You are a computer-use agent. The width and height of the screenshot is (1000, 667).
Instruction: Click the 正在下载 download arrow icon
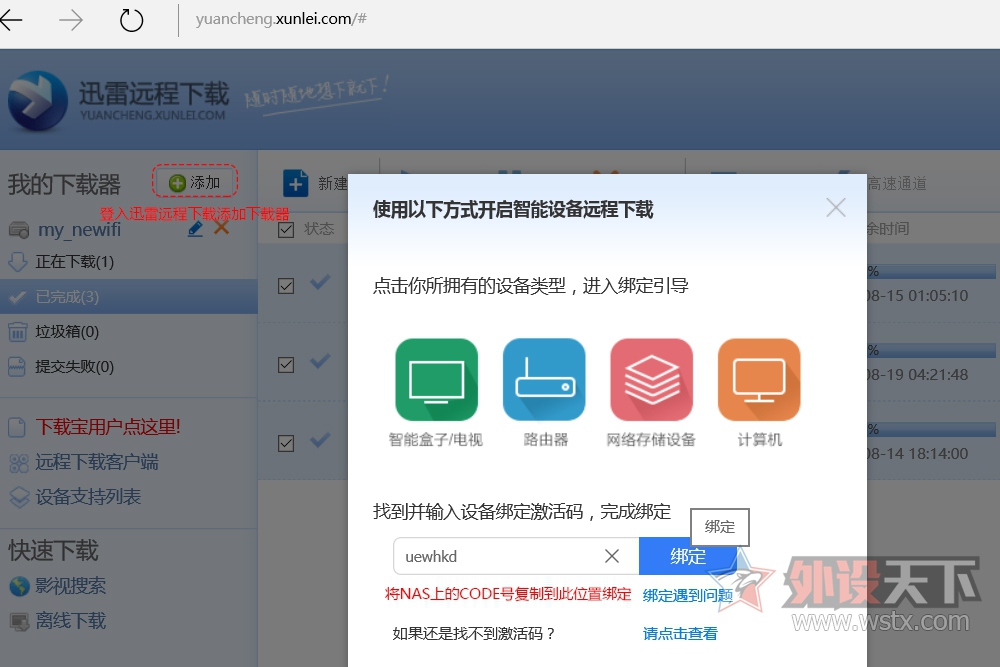(x=18, y=262)
